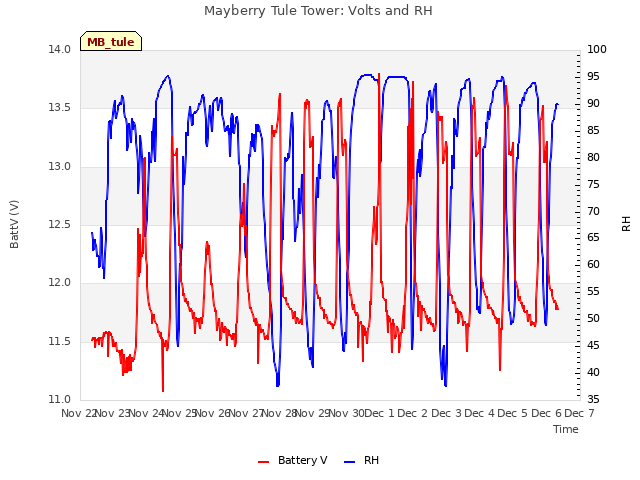Select the Dec 4 date tick label
The image size is (640, 480).
480,413
